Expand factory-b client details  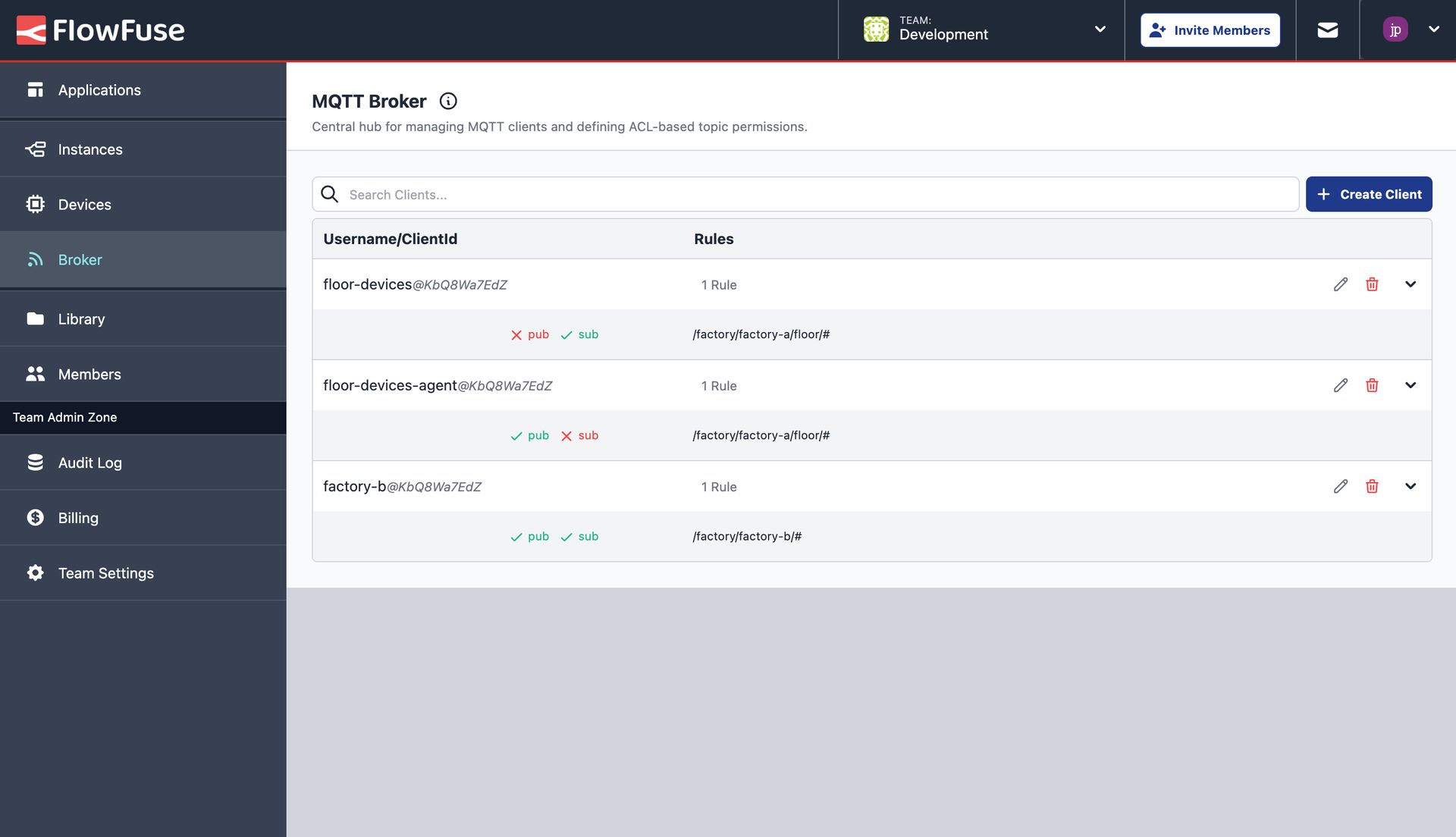pos(1410,486)
